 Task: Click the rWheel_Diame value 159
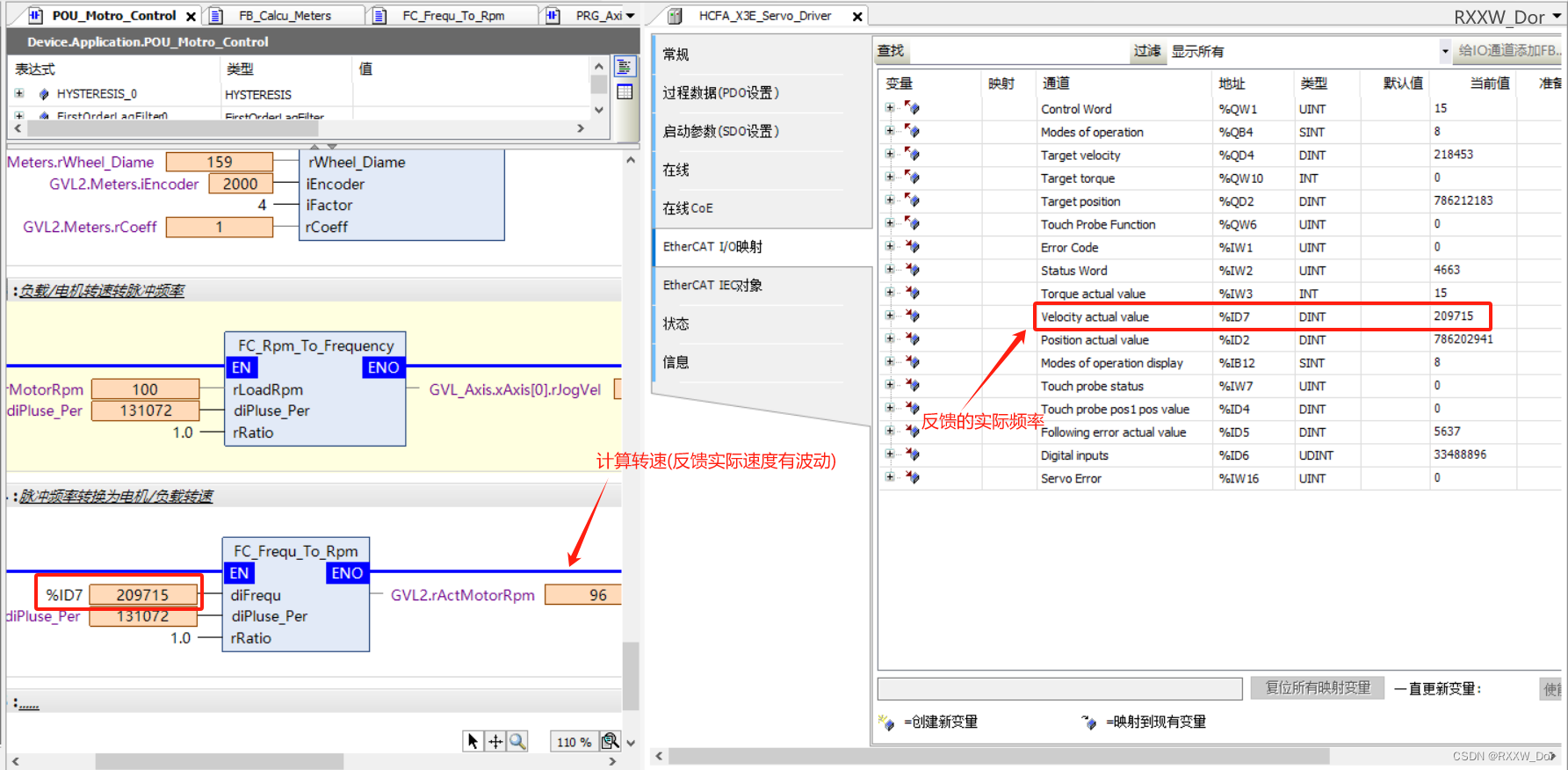tap(220, 162)
